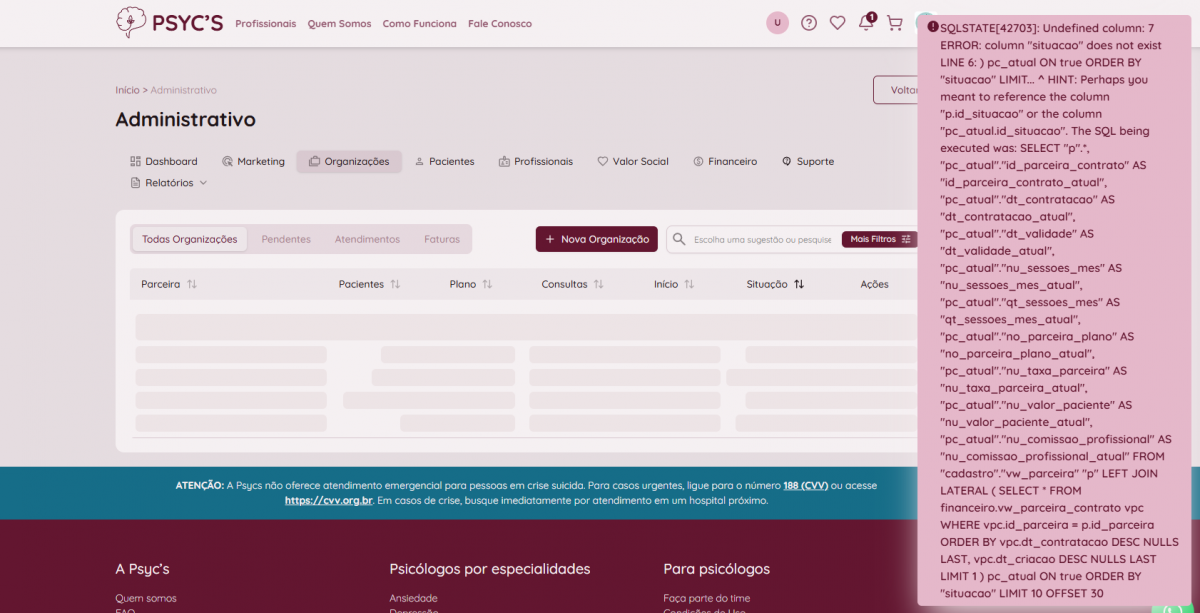Open Suporte tab
The height and width of the screenshot is (613, 1200).
(808, 161)
